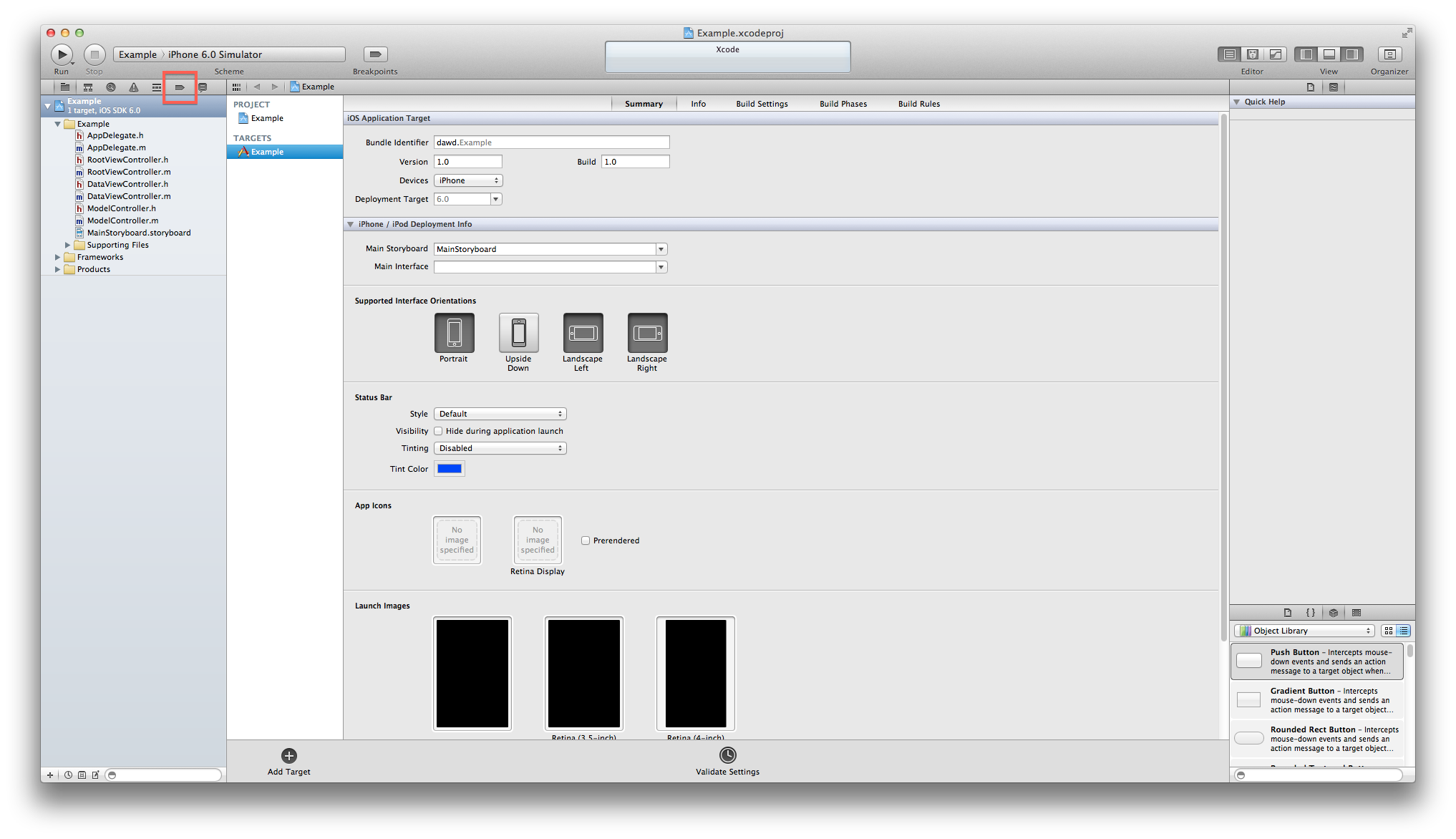Screen dimensions: 1456x839
Task: Open the Status Bar Style popup
Action: [x=500, y=414]
